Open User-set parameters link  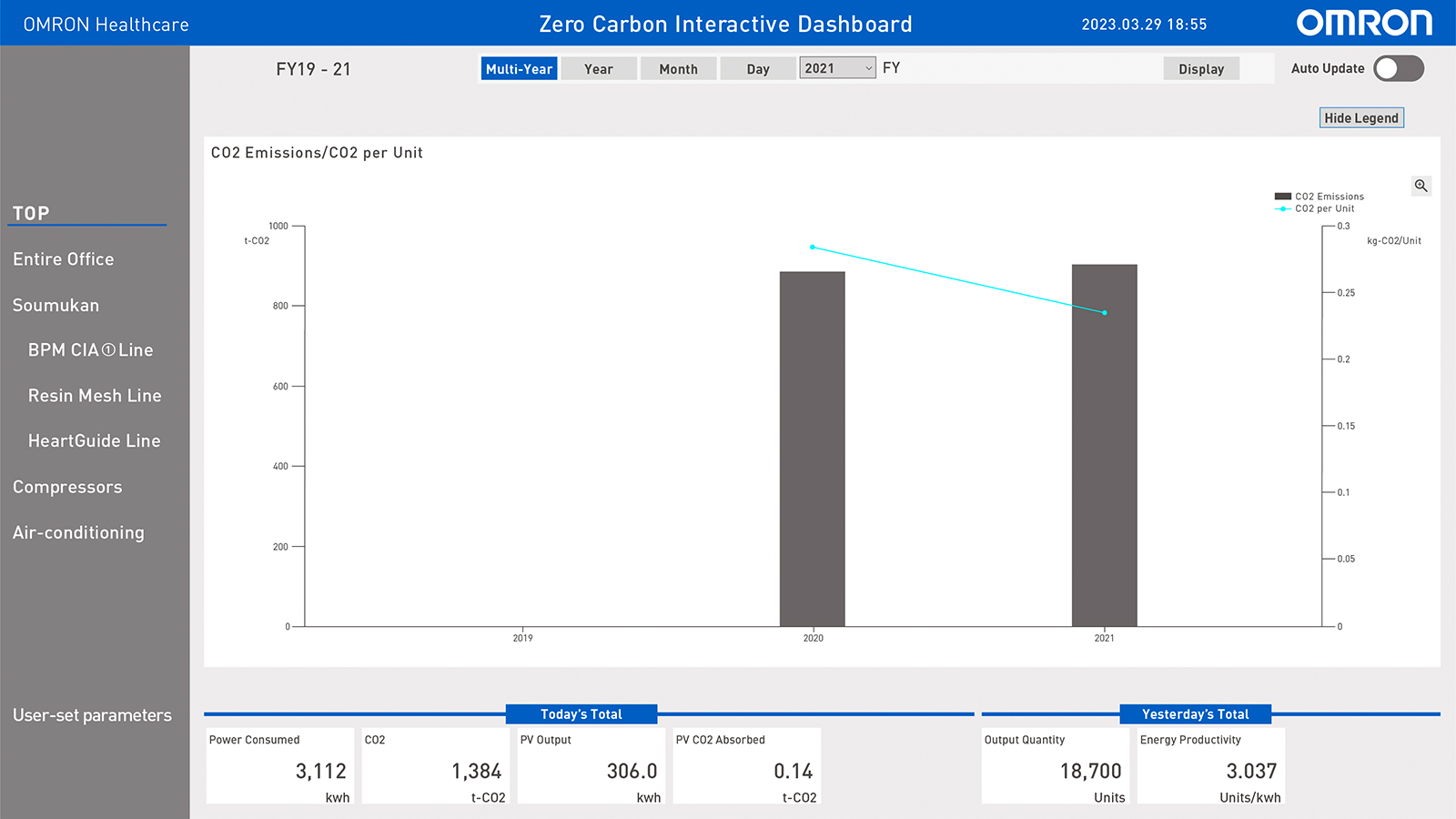coord(92,715)
